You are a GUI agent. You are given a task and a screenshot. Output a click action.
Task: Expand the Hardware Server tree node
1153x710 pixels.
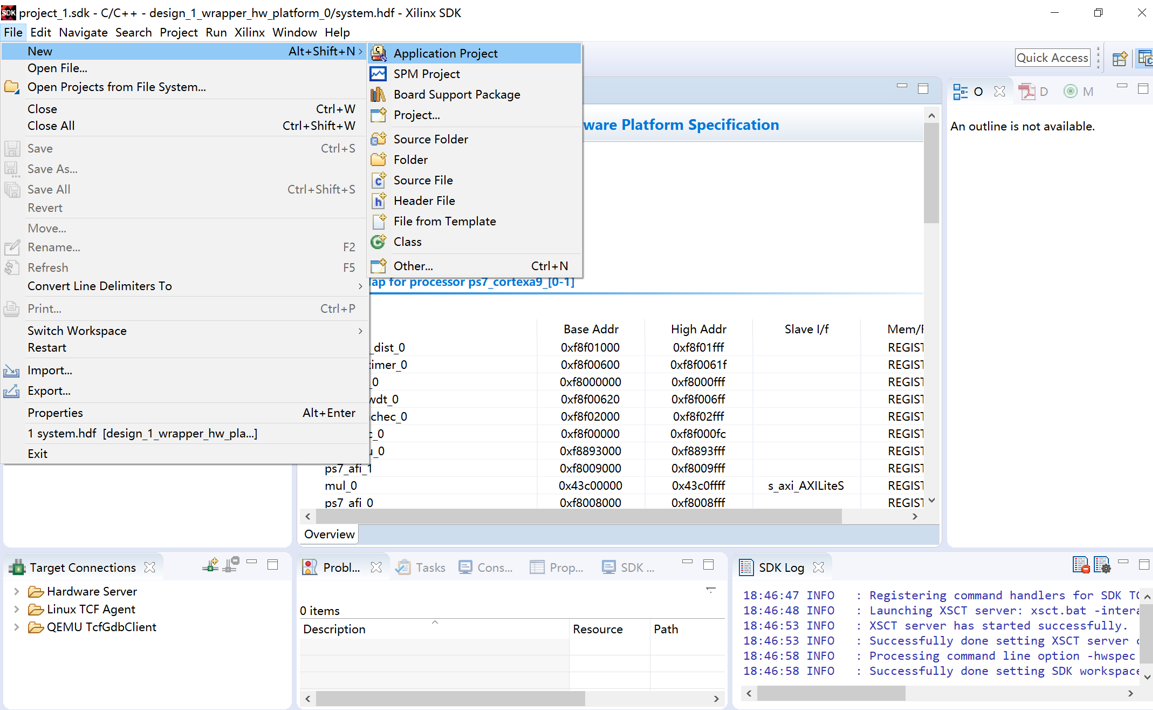pos(16,592)
